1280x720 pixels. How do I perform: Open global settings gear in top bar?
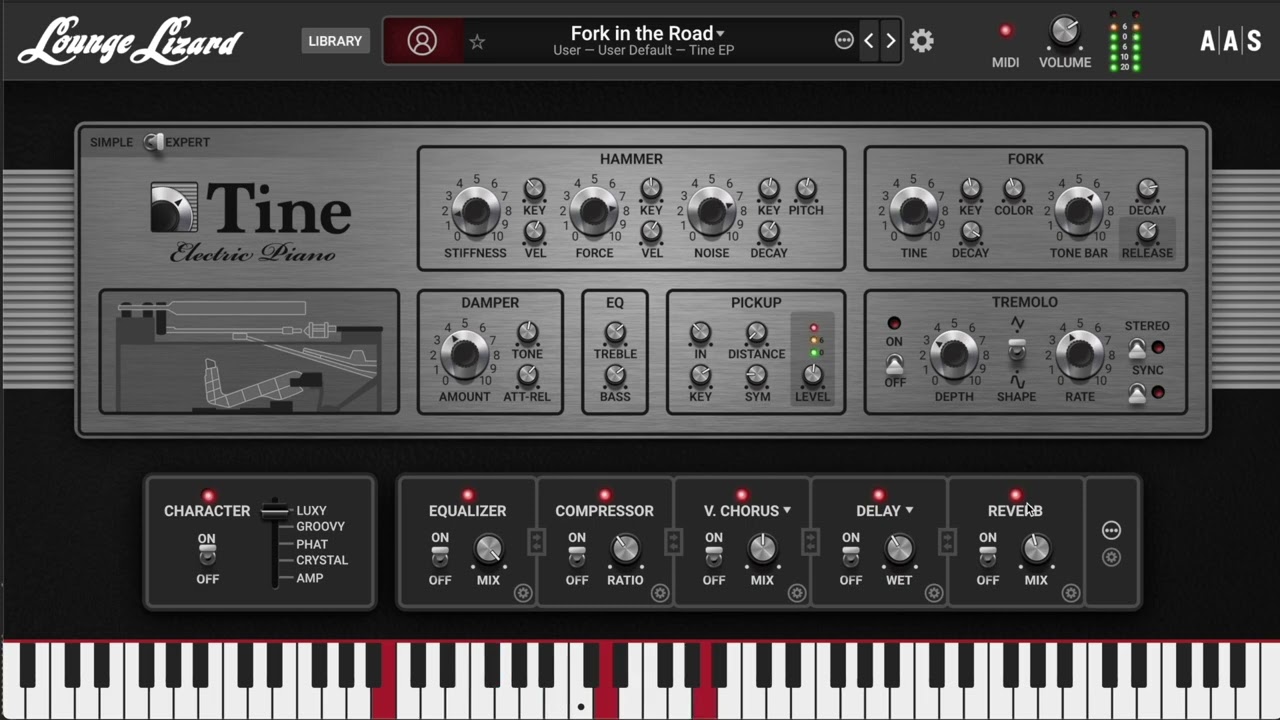pos(922,41)
